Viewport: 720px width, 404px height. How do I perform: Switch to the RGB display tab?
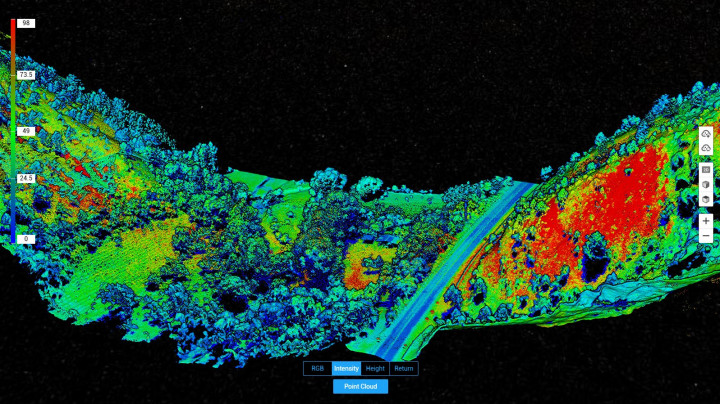317,368
